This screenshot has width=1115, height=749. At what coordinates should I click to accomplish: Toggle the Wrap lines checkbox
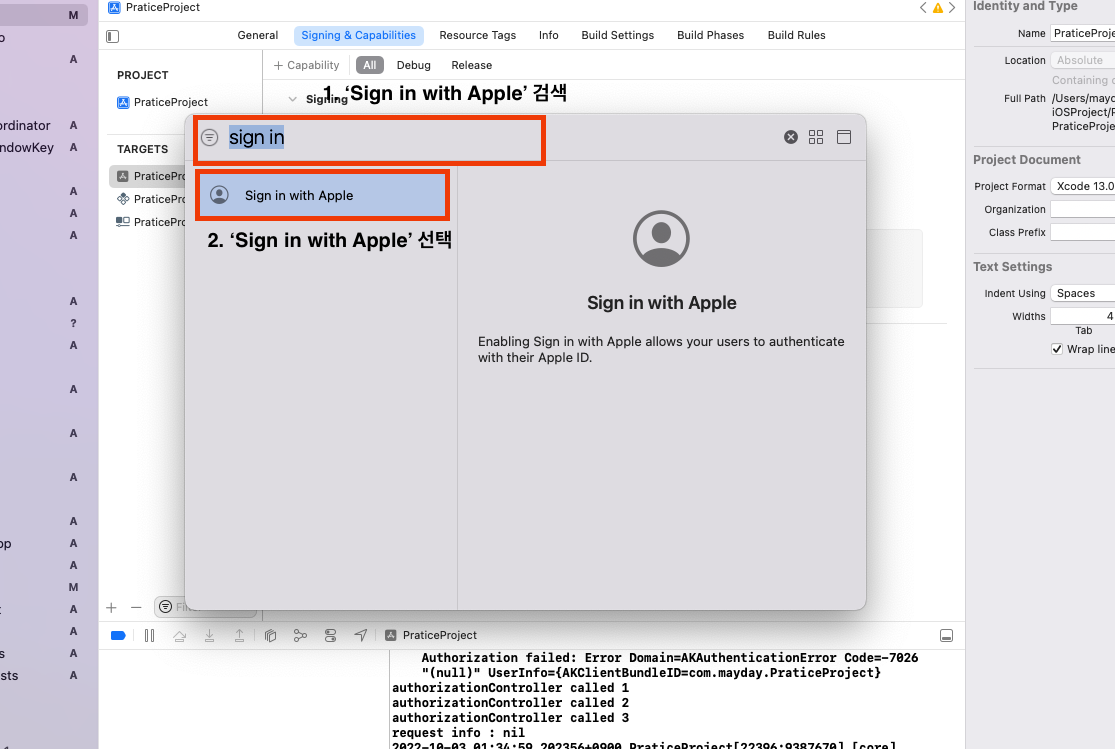pos(1057,349)
